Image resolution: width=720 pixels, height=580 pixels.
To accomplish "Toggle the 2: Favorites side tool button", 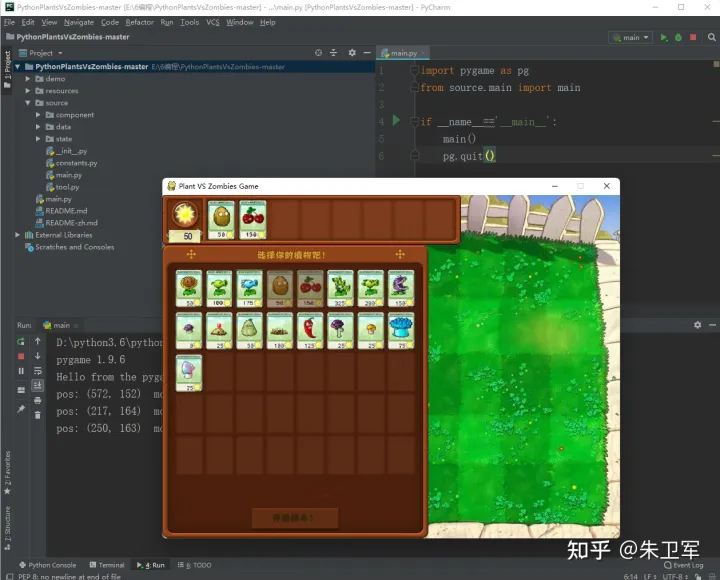I will pos(7,472).
